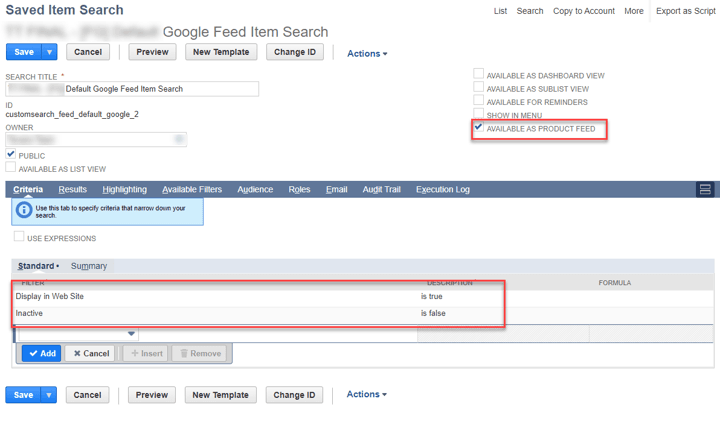Select the Summary criteria subtab
Screen dimensions: 720x422
89,266
